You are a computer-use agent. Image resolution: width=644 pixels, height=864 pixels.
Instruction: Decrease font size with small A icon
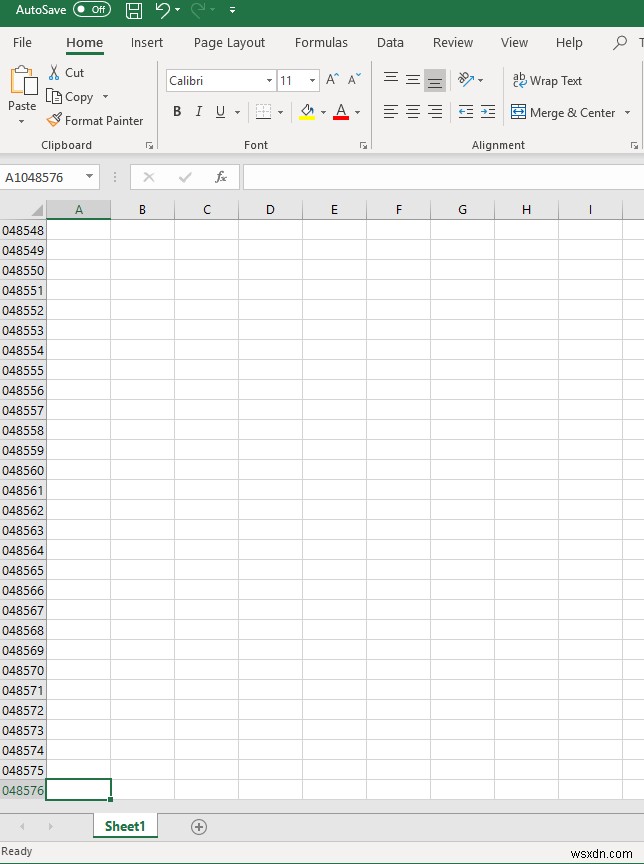pos(354,80)
